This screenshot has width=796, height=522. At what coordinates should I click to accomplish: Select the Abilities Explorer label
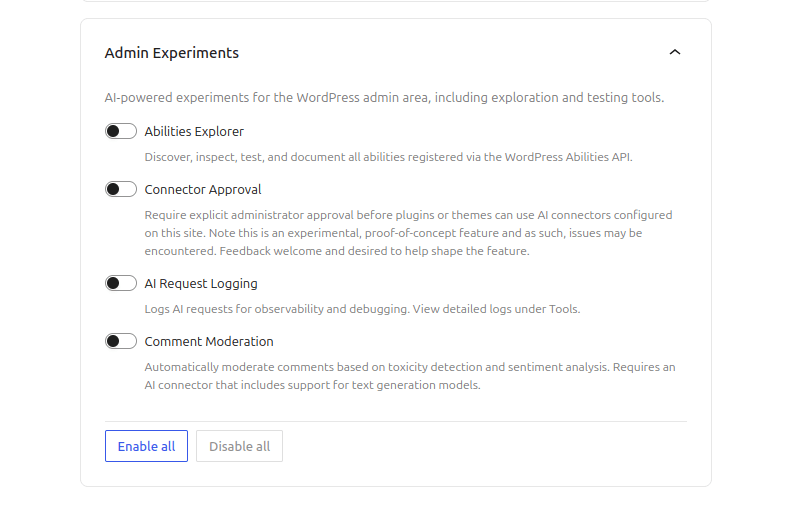pos(194,132)
